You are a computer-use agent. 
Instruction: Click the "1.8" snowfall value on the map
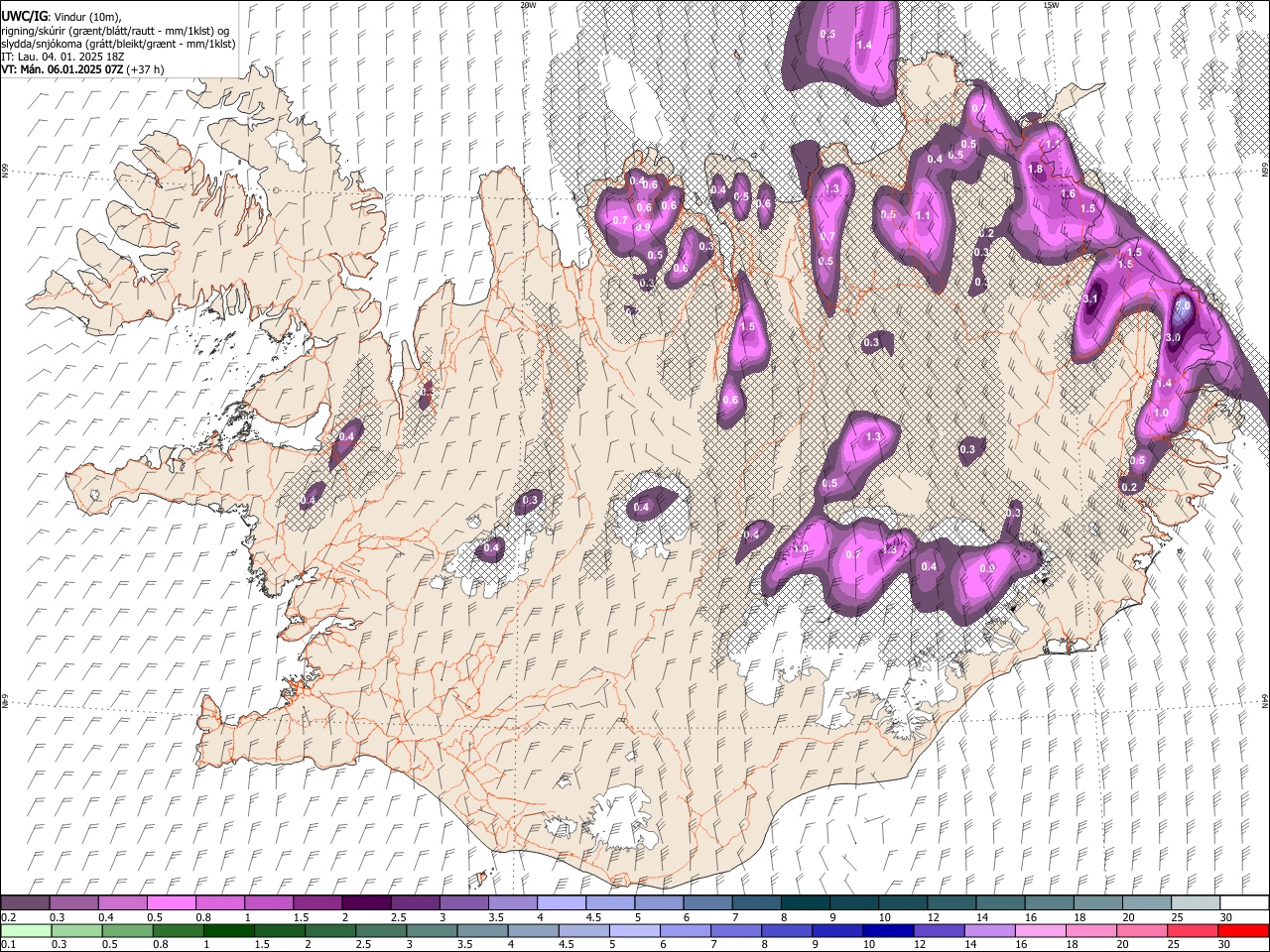[1035, 169]
